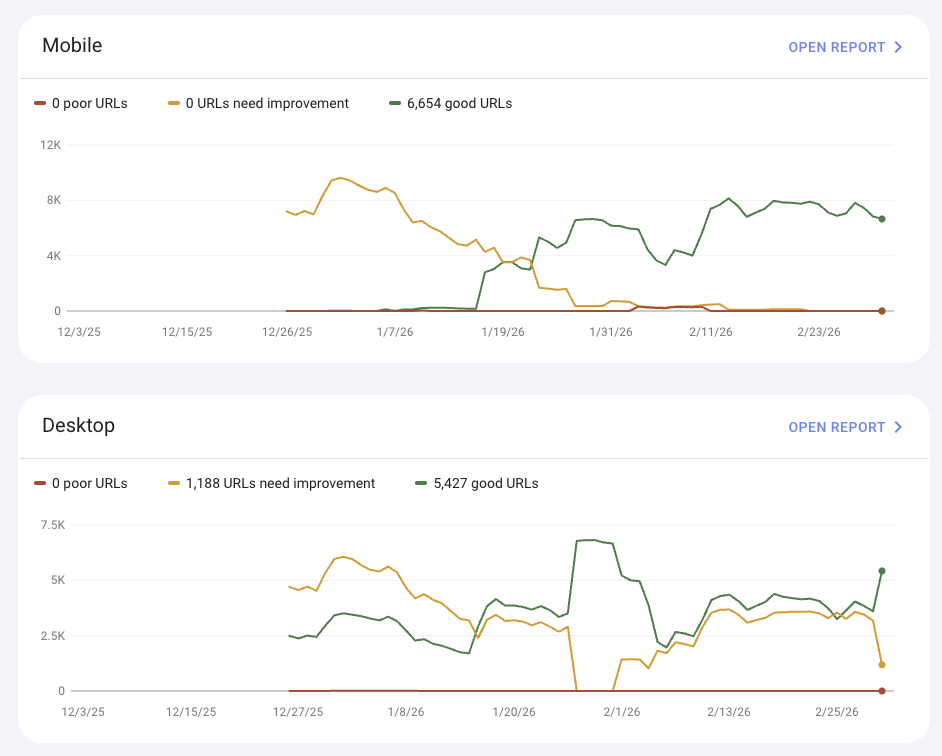Click the orange needs-improvement legend marker for Desktop

tap(172, 483)
